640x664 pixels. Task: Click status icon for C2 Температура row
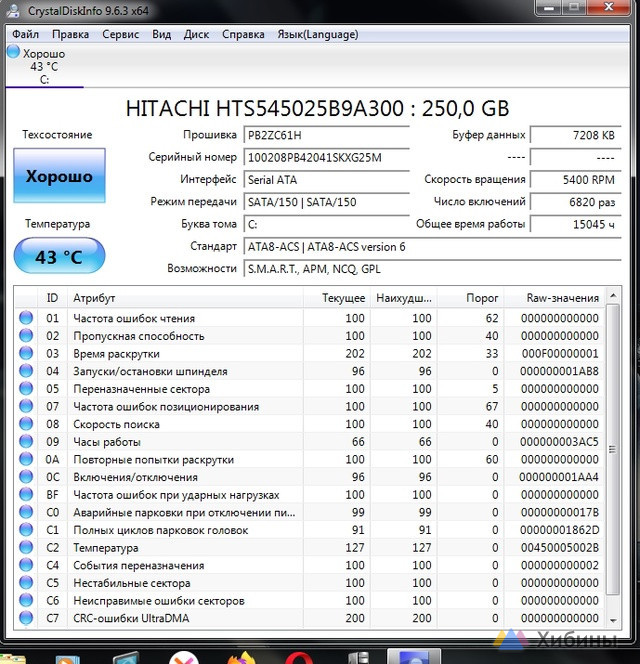click(26, 547)
